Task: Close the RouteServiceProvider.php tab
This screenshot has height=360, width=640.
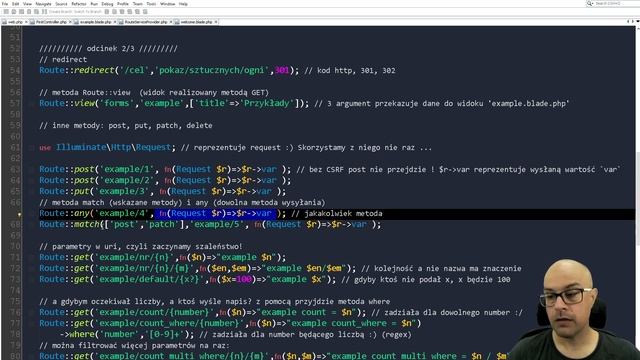Action: coord(171,22)
